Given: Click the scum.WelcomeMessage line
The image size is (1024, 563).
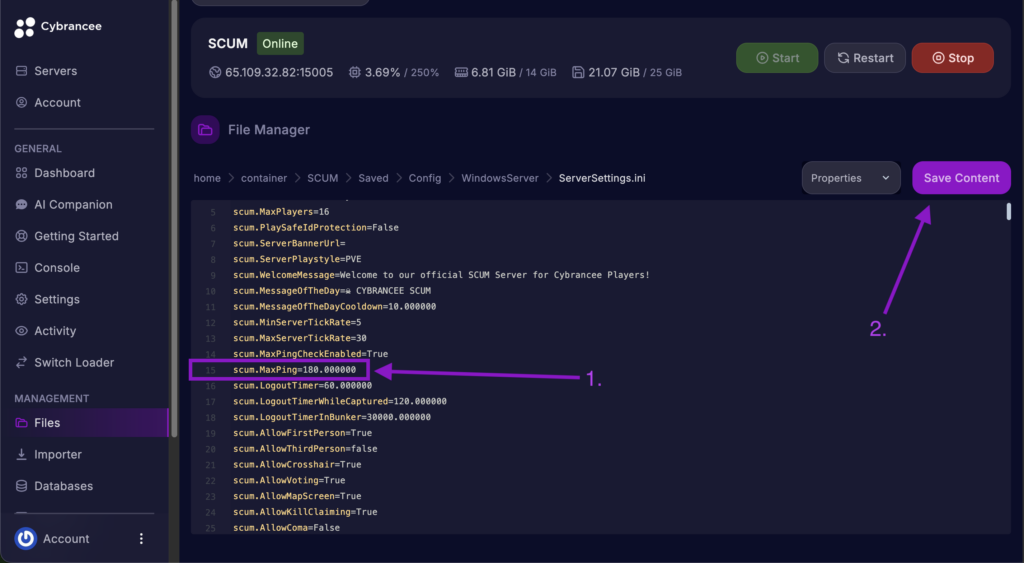Looking at the screenshot, I should [441, 275].
